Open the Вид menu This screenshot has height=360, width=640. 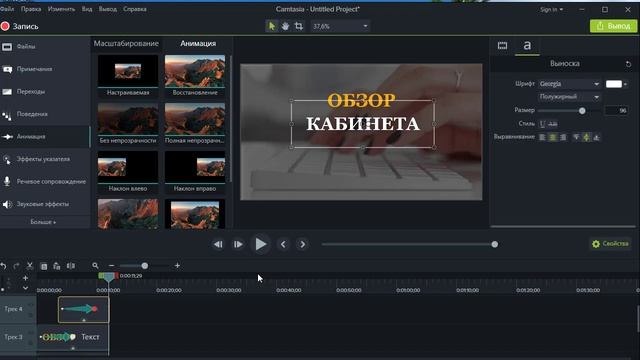pos(87,9)
